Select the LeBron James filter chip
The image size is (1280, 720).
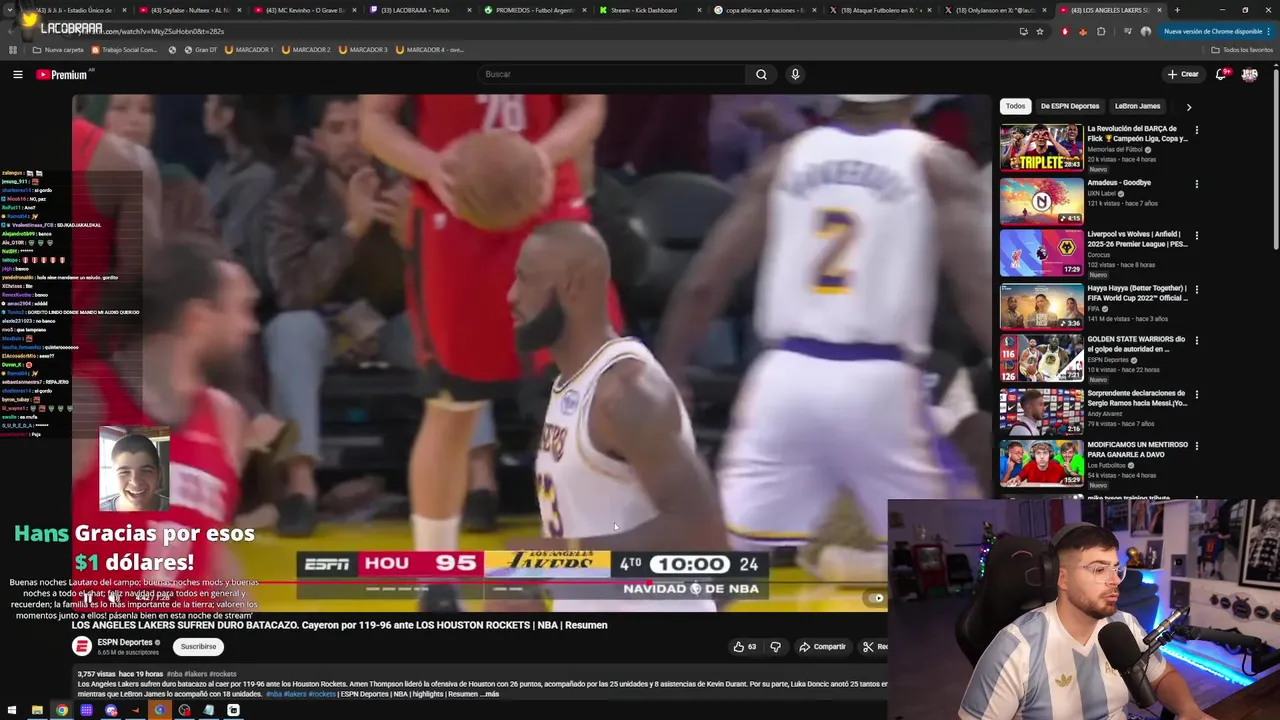point(1137,106)
